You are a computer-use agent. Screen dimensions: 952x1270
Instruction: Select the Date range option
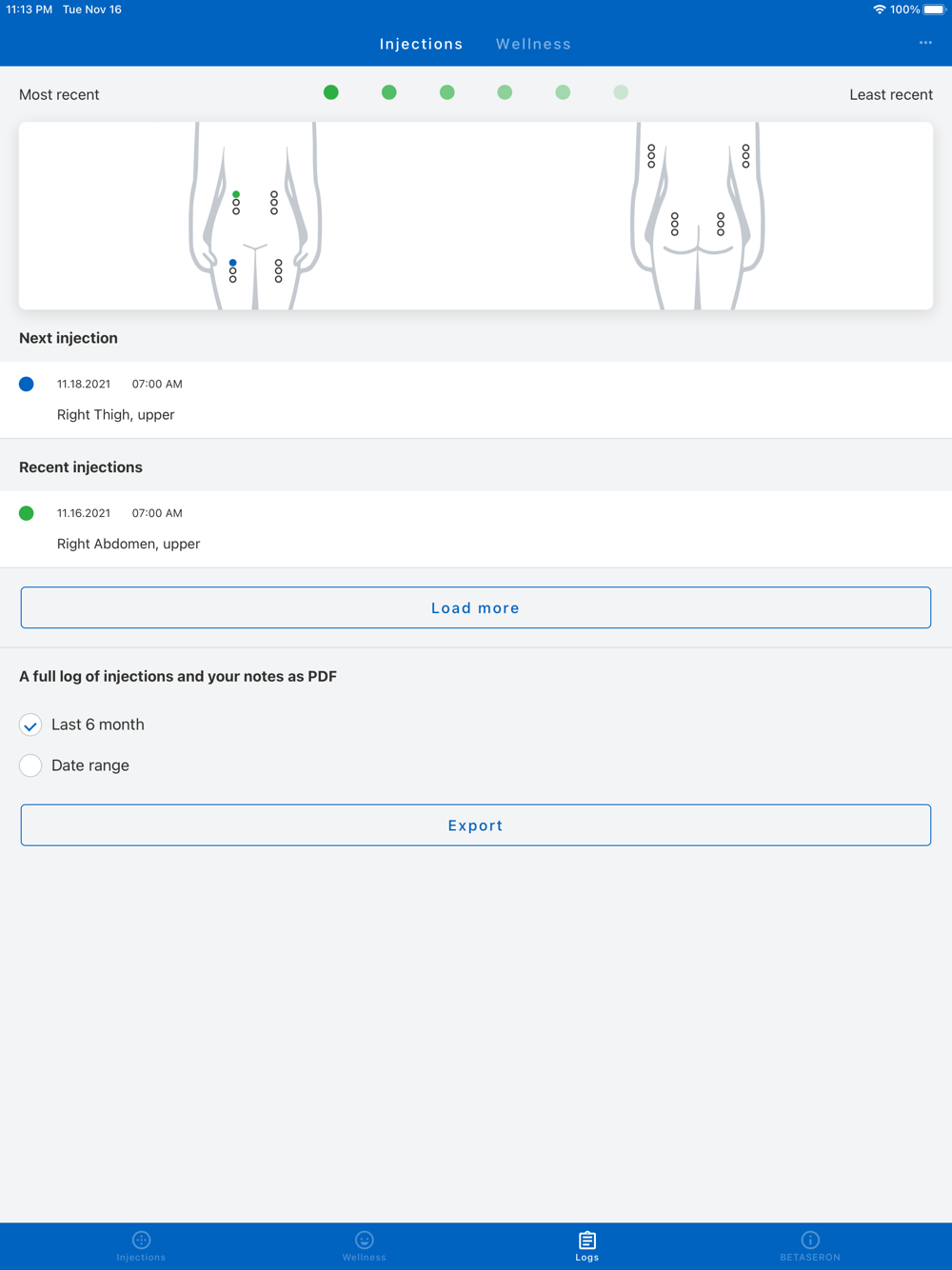click(x=30, y=765)
